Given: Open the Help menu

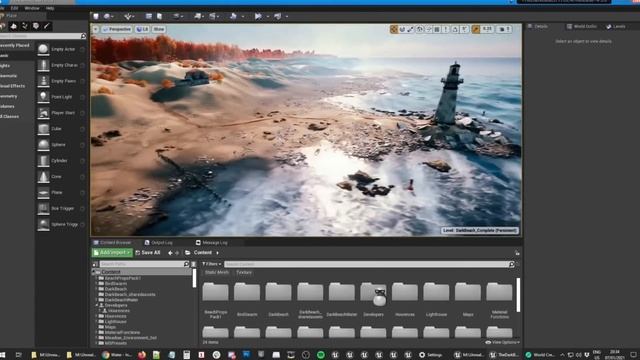Looking at the screenshot, I should 50,8.
